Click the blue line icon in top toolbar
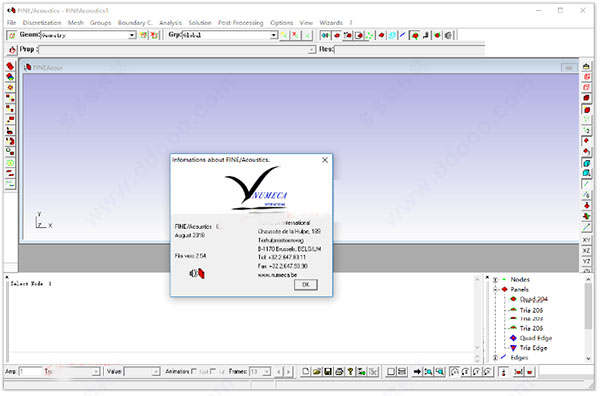The image size is (600, 396). coord(403,35)
